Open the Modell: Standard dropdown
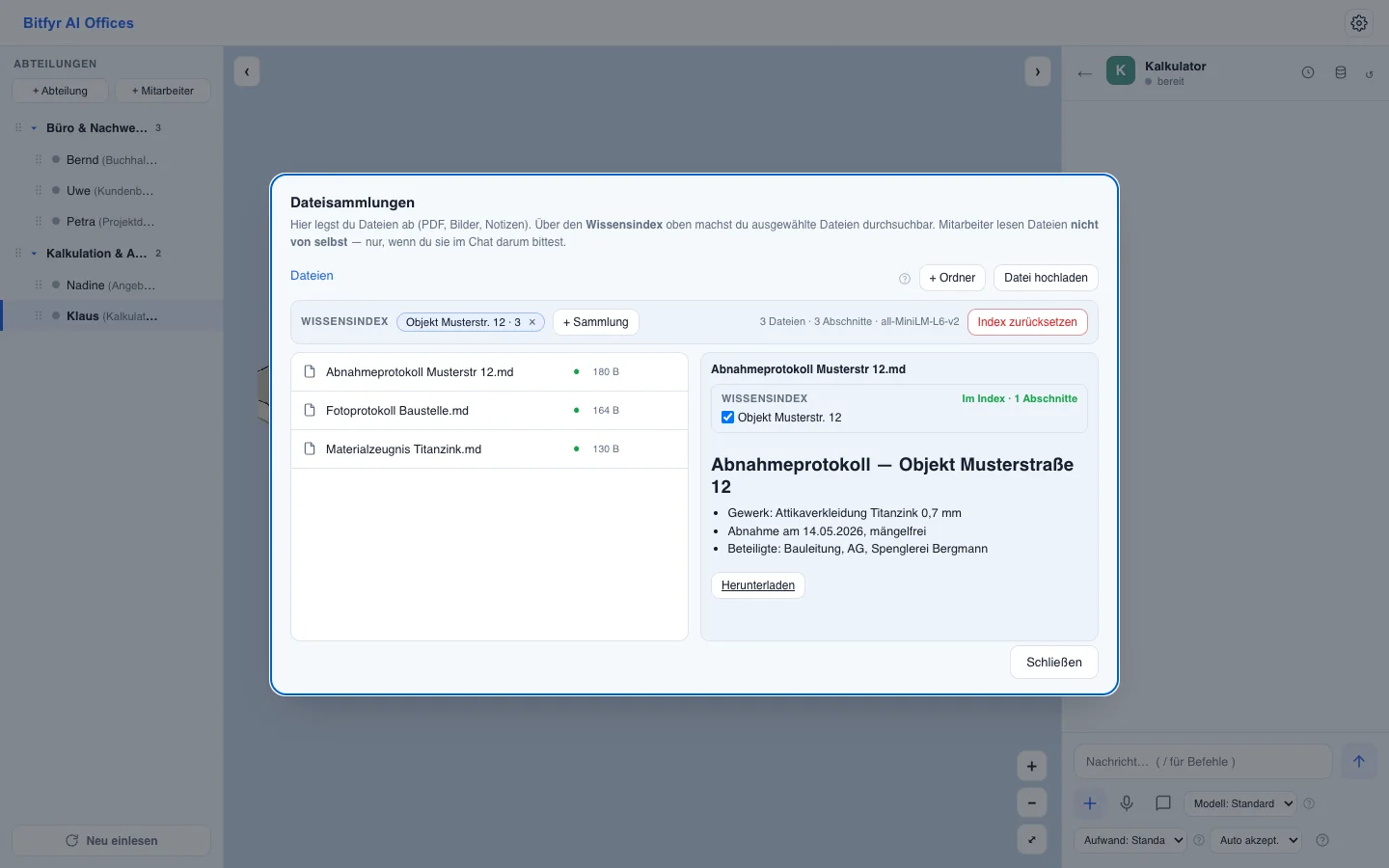The height and width of the screenshot is (868, 1389). (1240, 803)
